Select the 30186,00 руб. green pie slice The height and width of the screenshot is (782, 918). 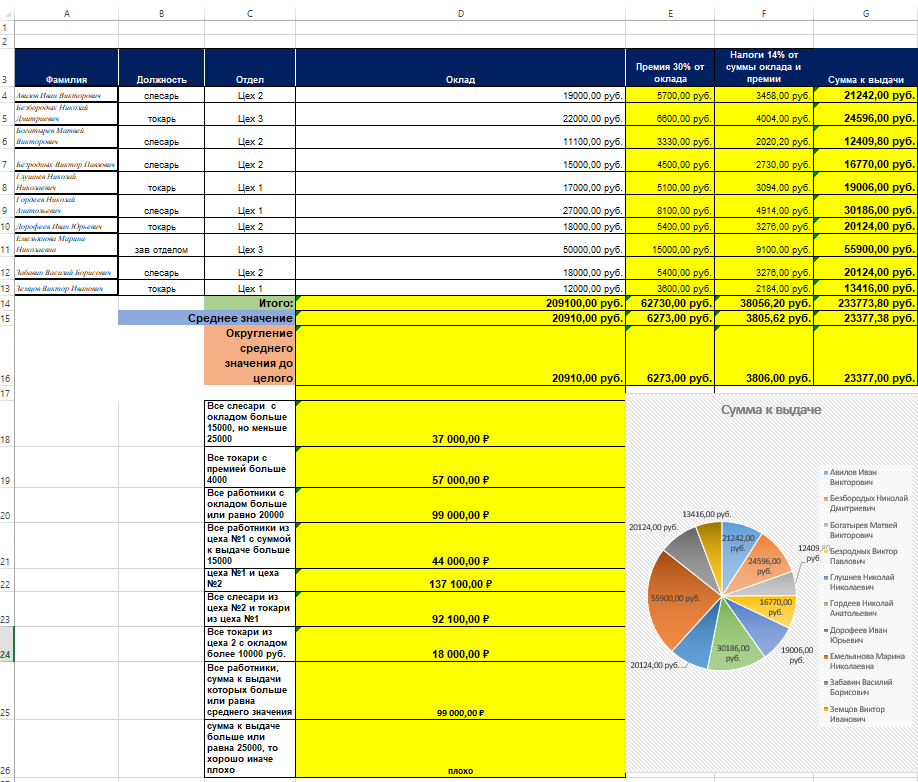(x=734, y=640)
